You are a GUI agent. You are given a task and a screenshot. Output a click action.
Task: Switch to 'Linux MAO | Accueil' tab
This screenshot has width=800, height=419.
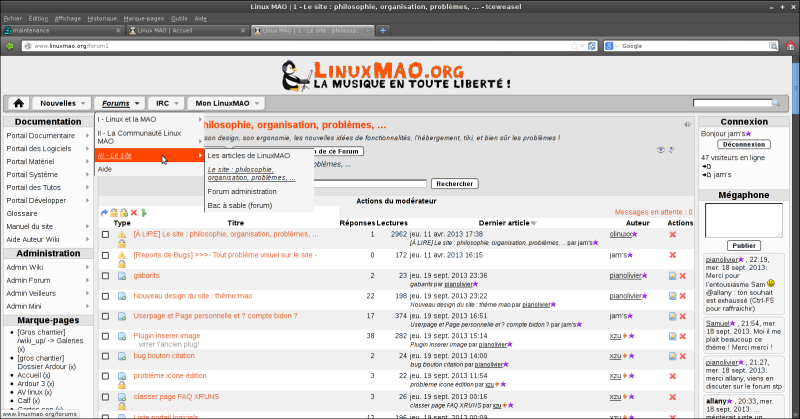click(x=187, y=31)
